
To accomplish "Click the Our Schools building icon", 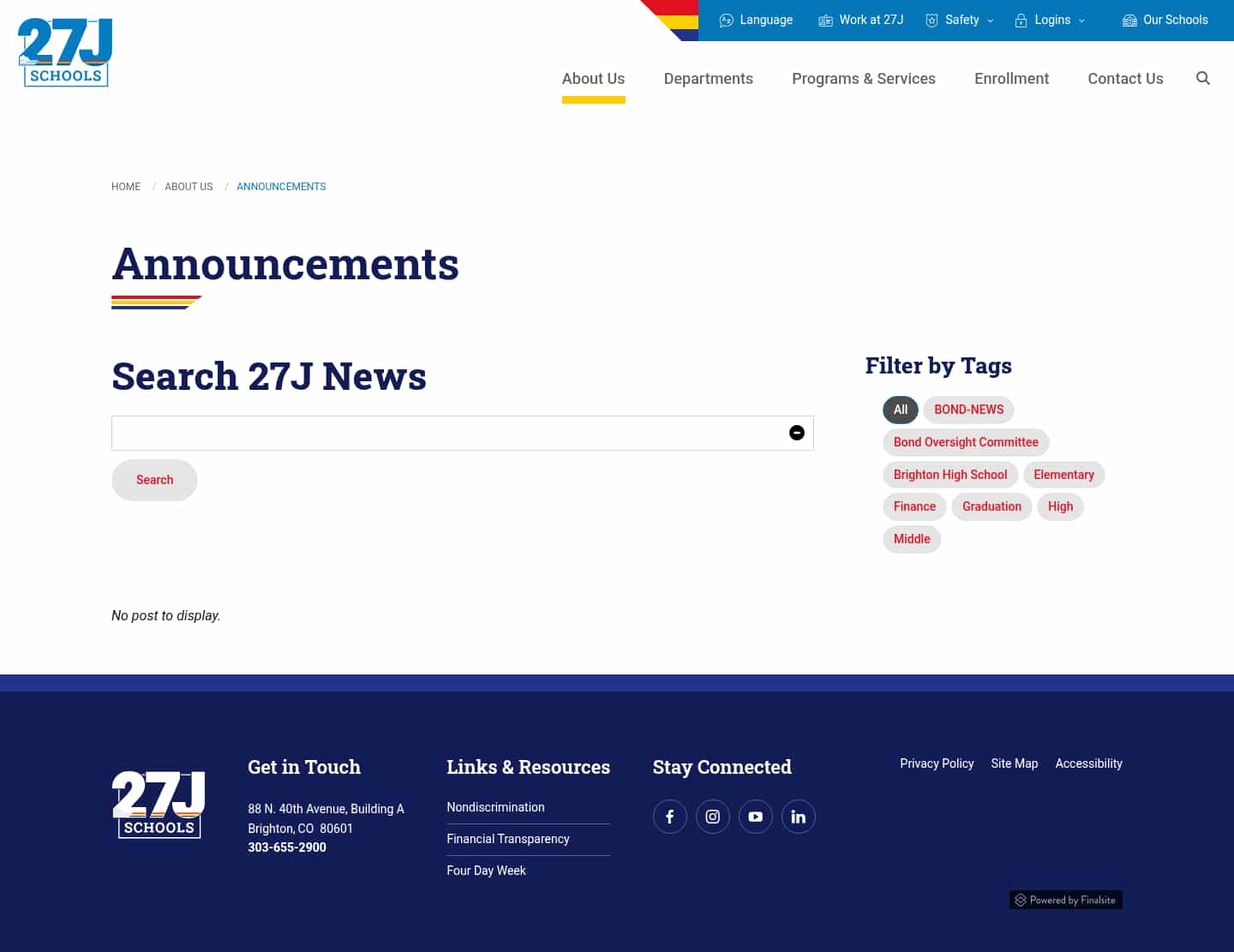I will pos(1129,21).
